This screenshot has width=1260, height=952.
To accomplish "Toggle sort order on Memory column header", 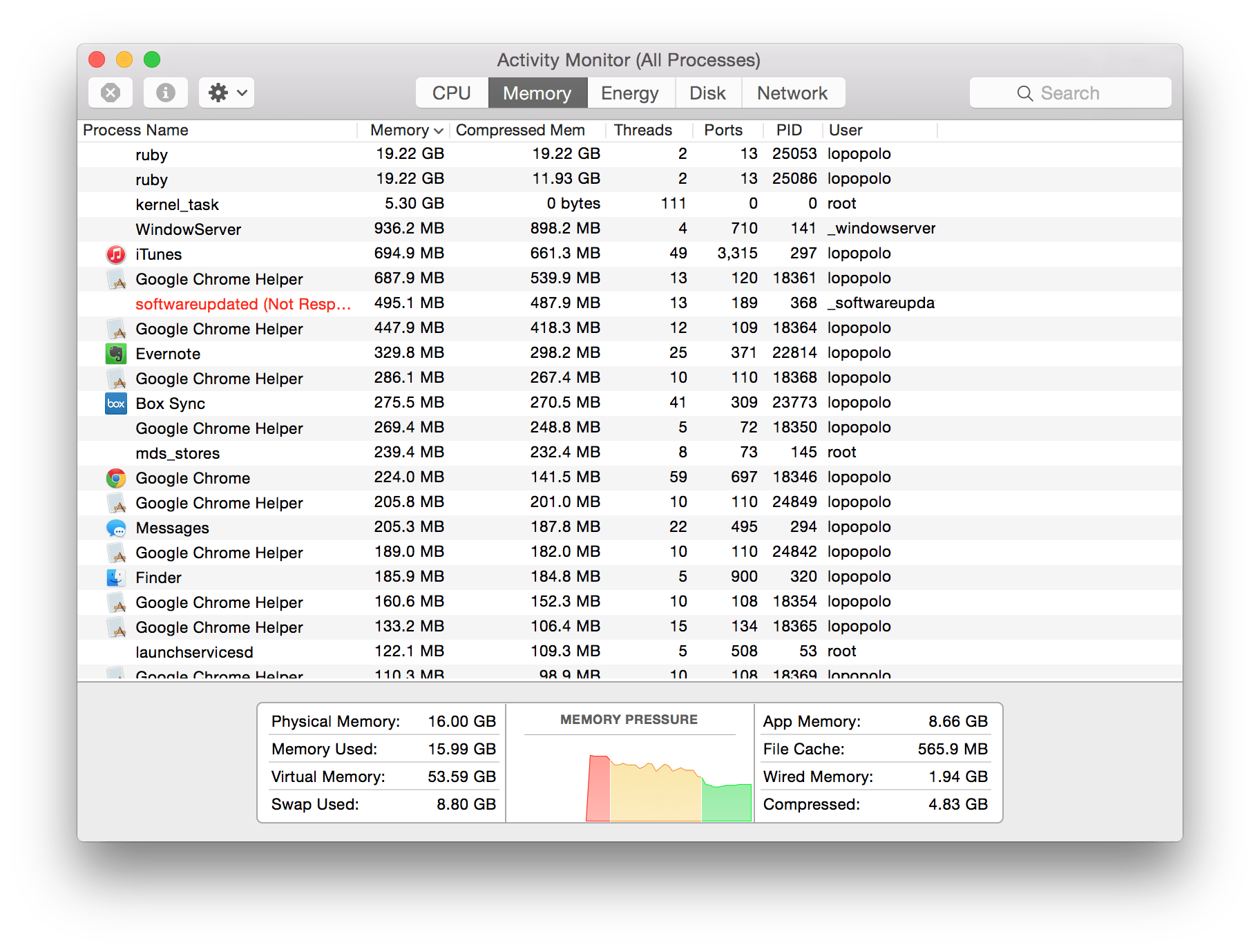I will (405, 131).
